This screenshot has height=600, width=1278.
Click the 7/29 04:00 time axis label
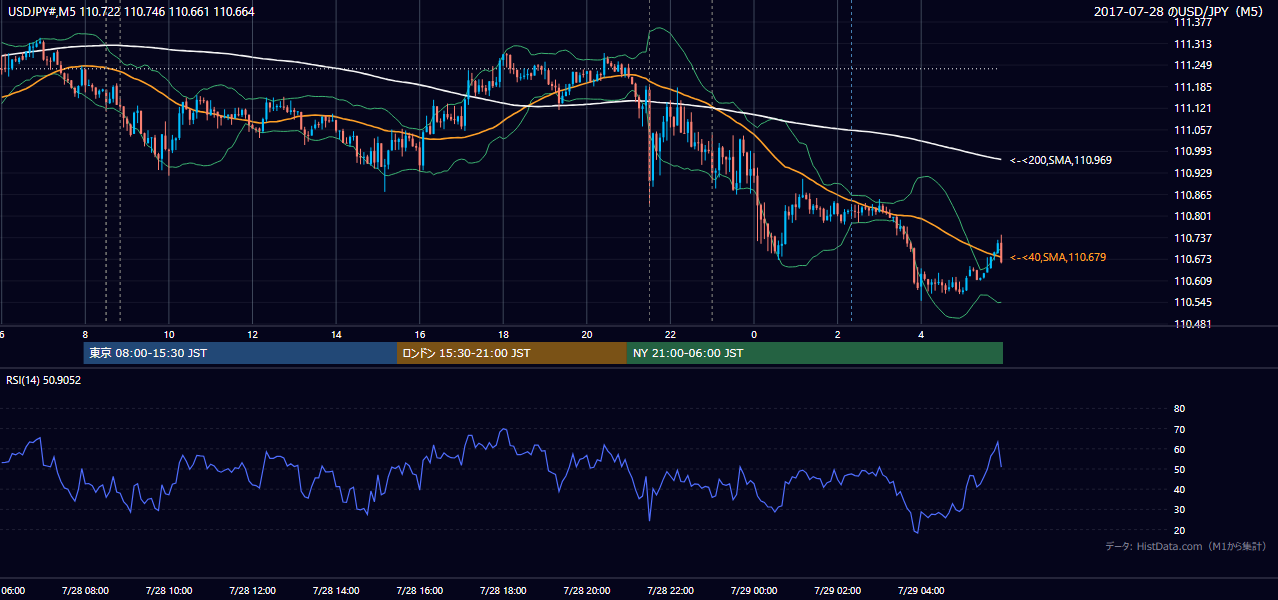tap(920, 591)
